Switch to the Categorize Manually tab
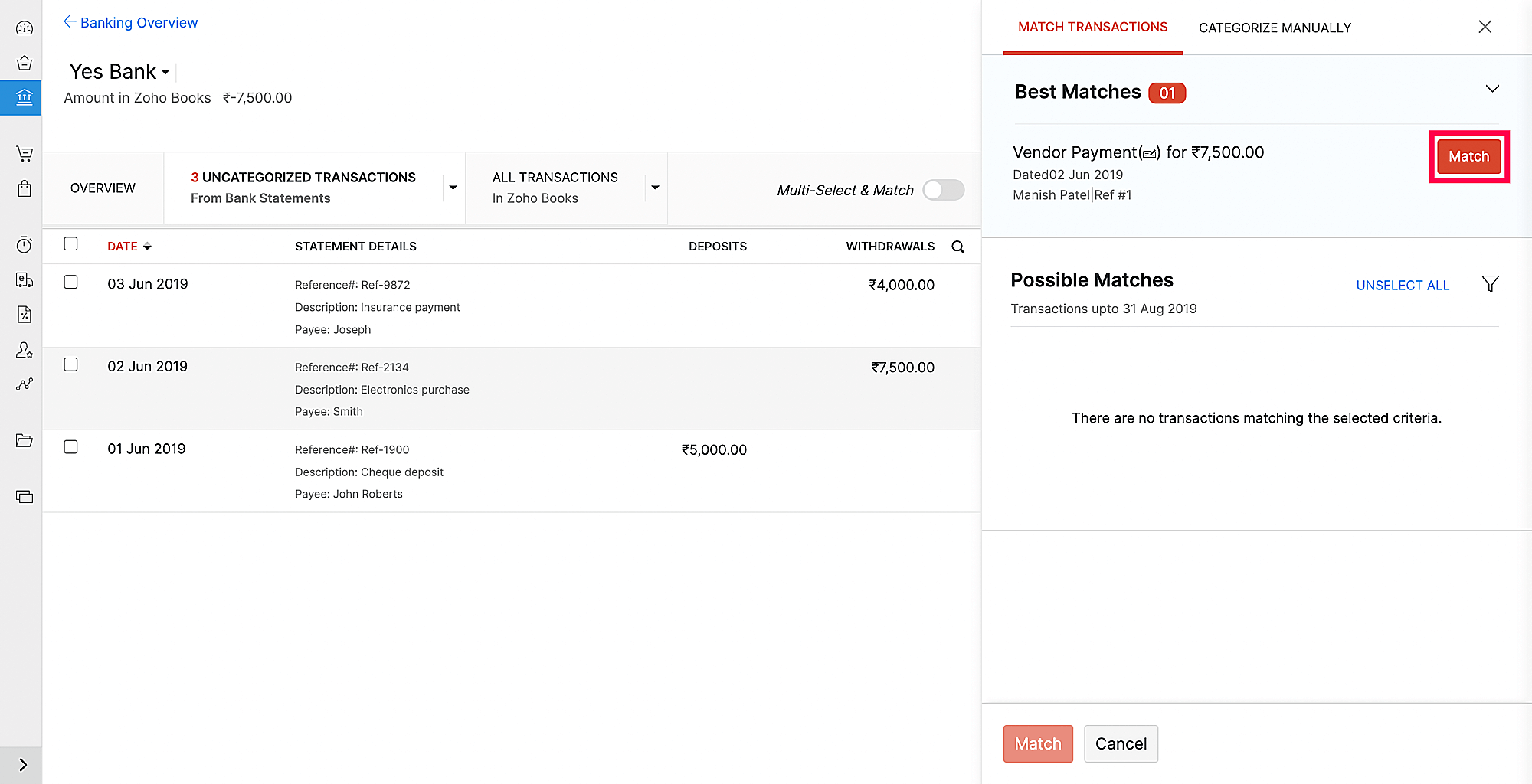Image resolution: width=1532 pixels, height=784 pixels. [x=1275, y=28]
